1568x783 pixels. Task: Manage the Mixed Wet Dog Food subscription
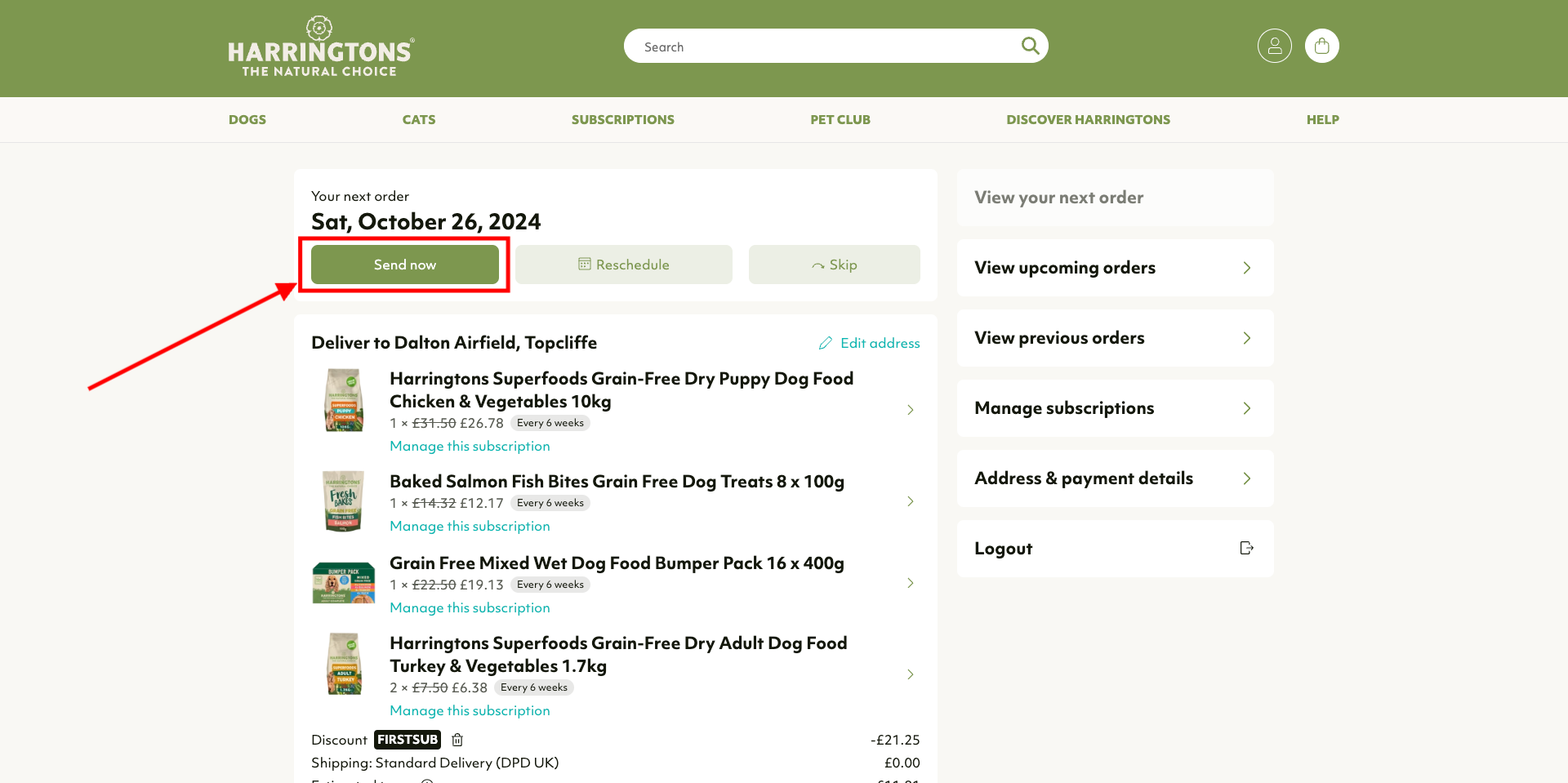coord(470,607)
